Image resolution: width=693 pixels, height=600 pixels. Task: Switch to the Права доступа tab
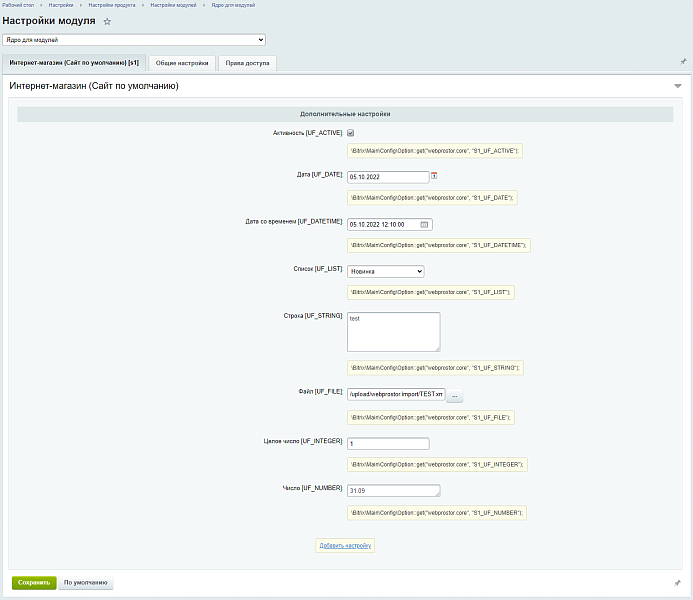[x=248, y=63]
